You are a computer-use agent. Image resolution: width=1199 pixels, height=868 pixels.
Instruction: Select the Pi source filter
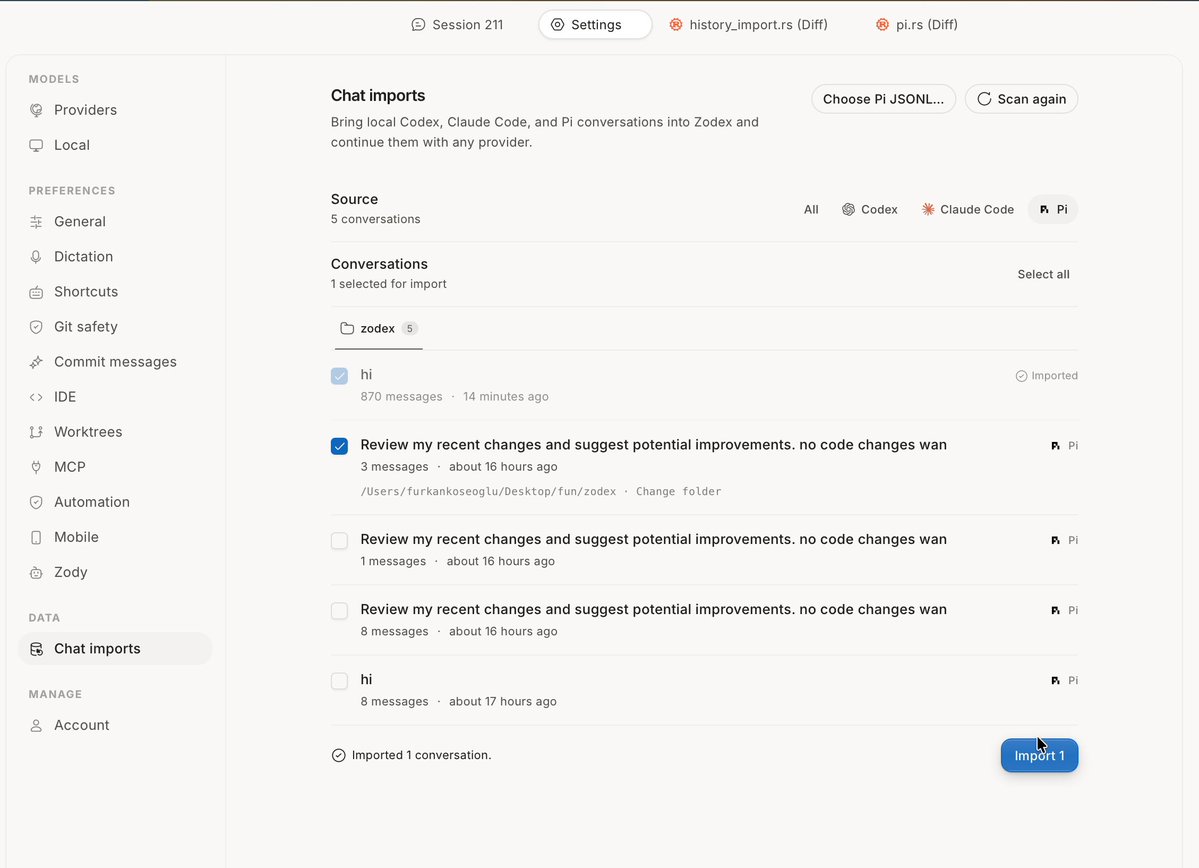[1053, 210]
